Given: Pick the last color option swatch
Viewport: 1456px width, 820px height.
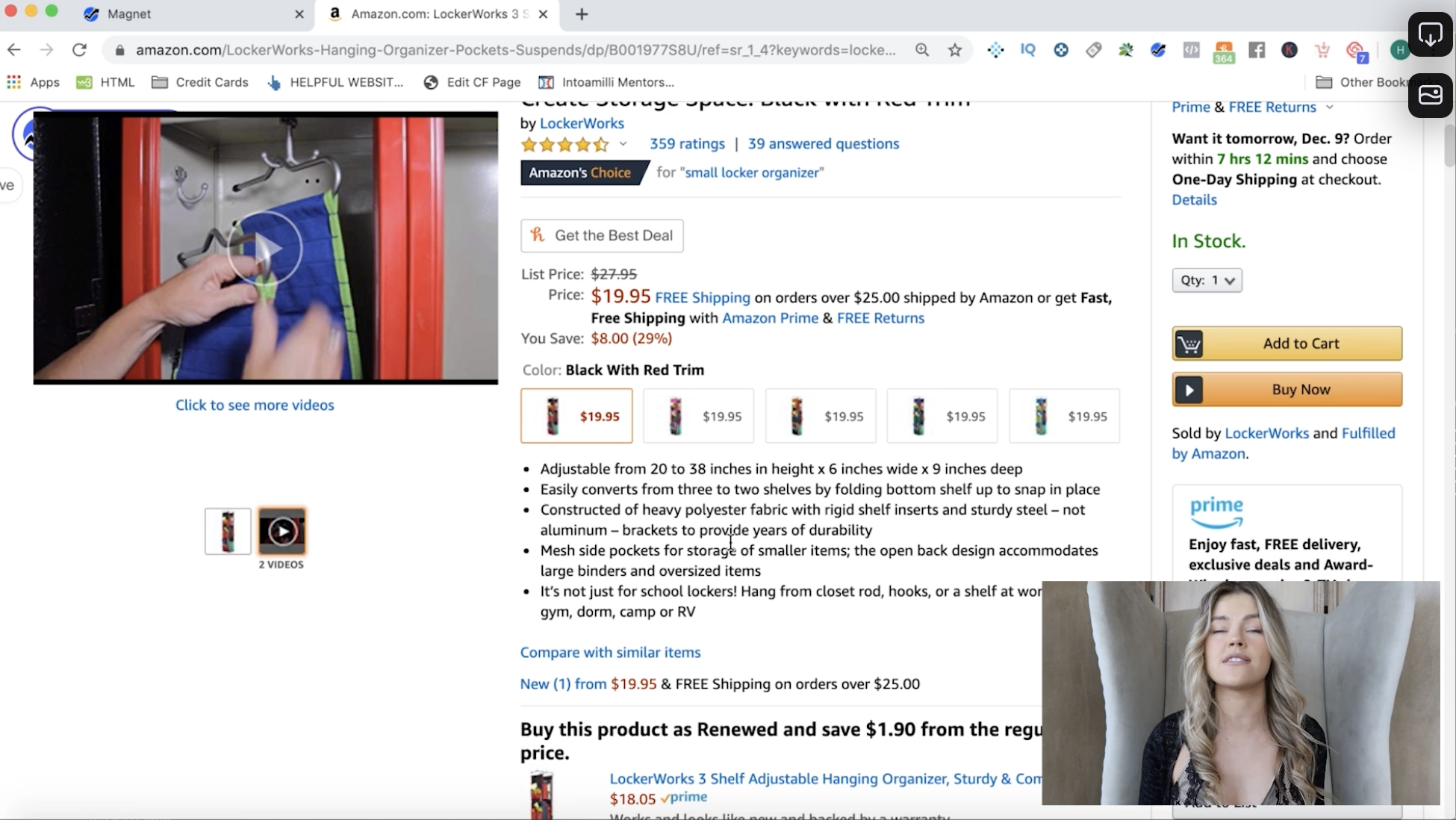Looking at the screenshot, I should click(1064, 416).
